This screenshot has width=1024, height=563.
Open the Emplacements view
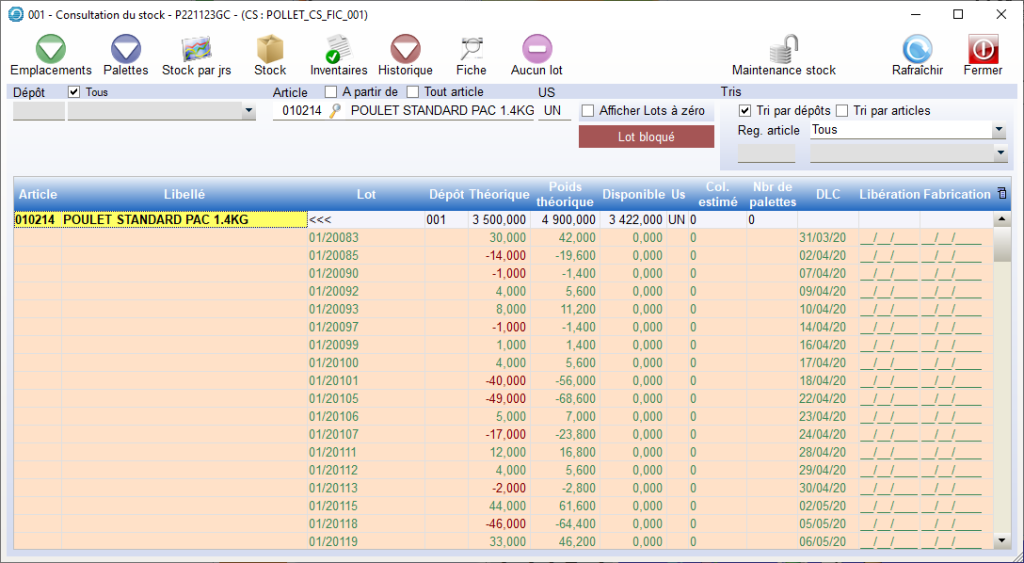click(51, 49)
